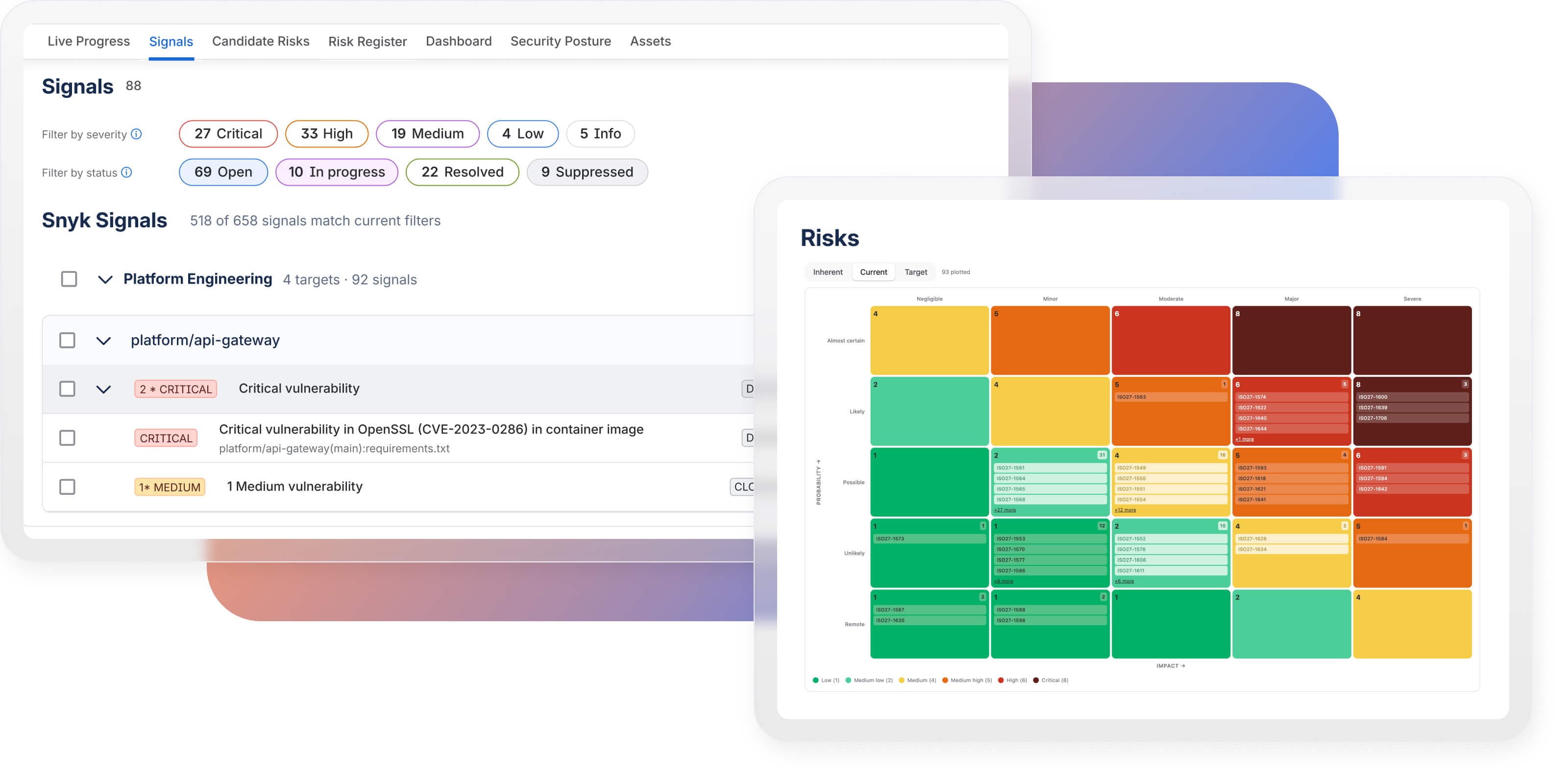The image size is (1568, 778).
Task: Click the Remote/Moderate matrix cell
Action: (1171, 624)
